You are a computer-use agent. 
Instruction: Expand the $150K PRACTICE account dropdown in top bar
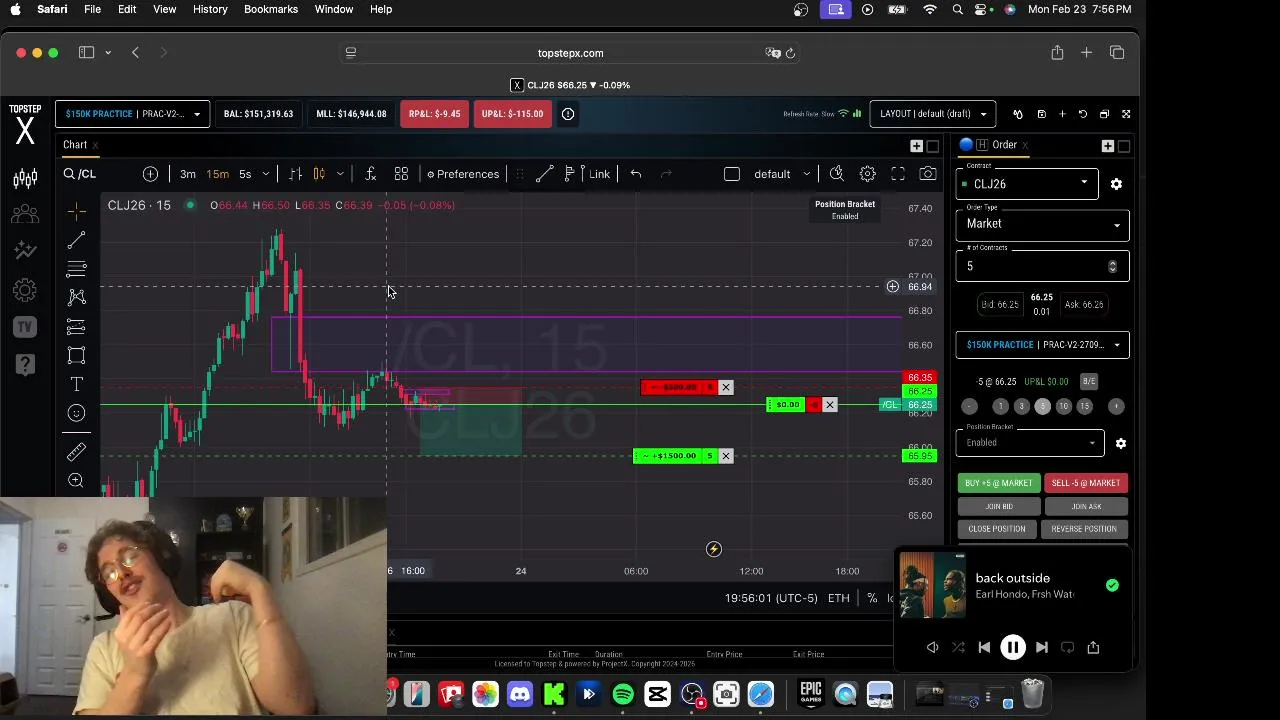coord(133,114)
